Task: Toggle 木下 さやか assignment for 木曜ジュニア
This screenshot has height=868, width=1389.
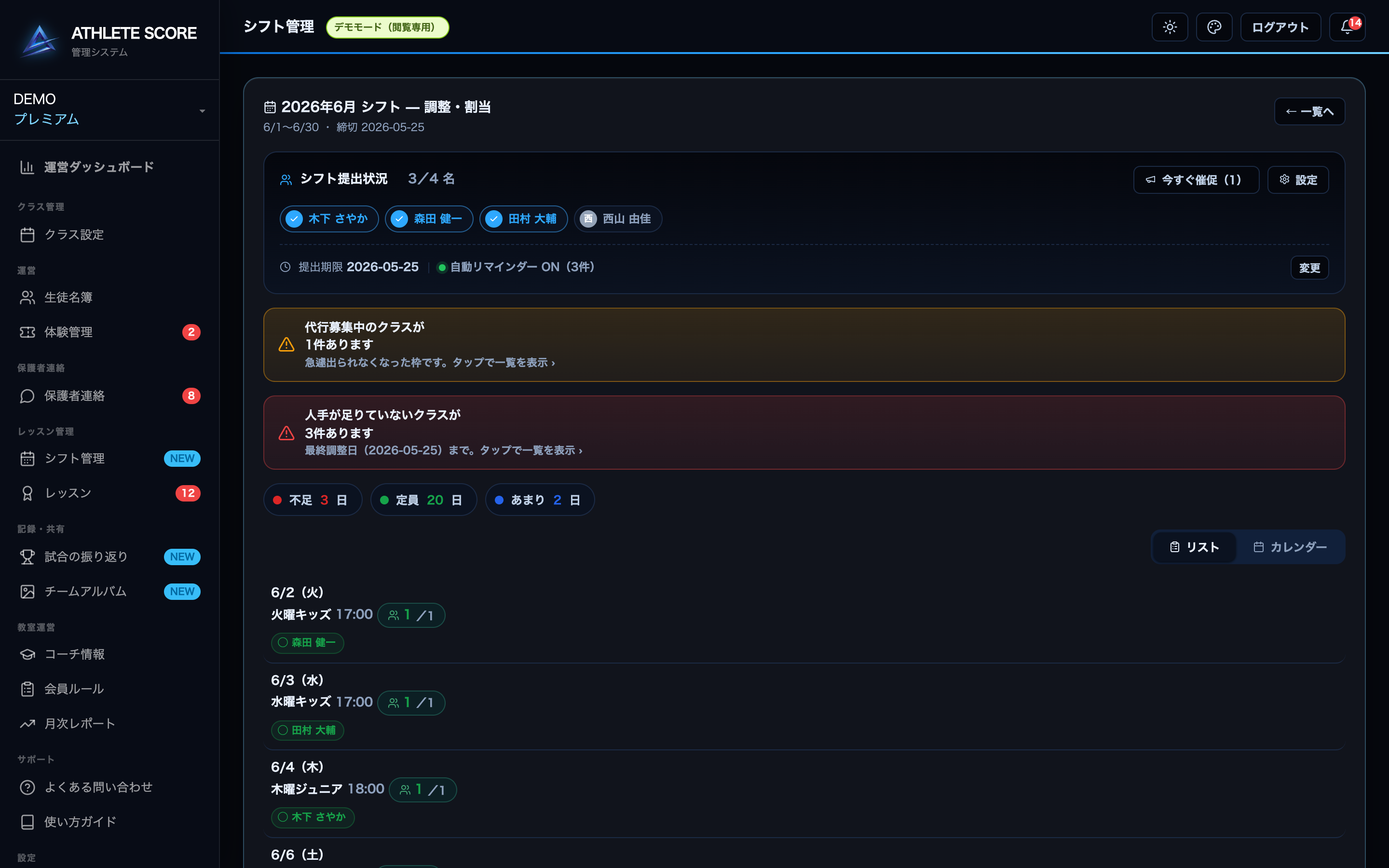Action: pyautogui.click(x=313, y=817)
